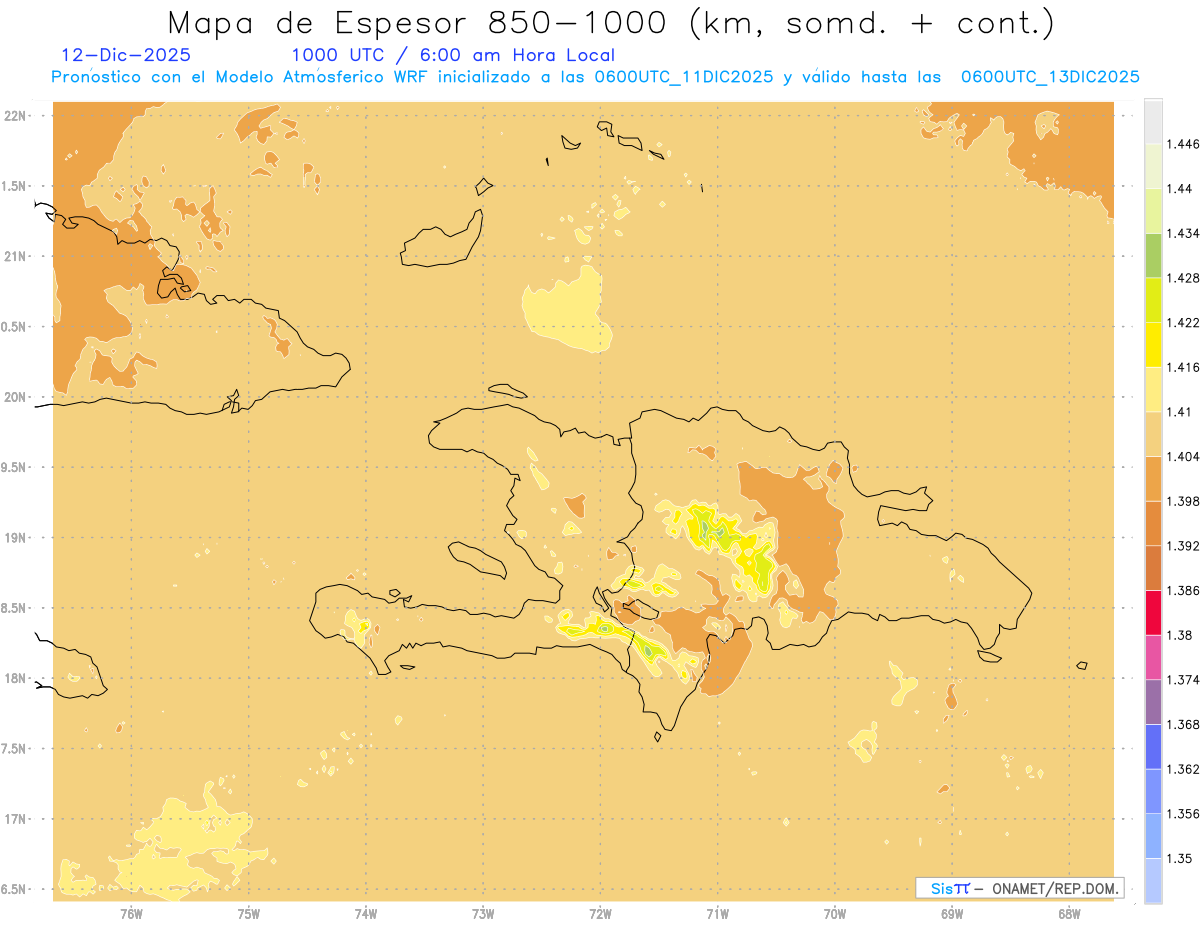Select the blue legend swatch between 1.362 and 1.368
Image resolution: width=1200 pixels, height=927 pixels.
1153,746
